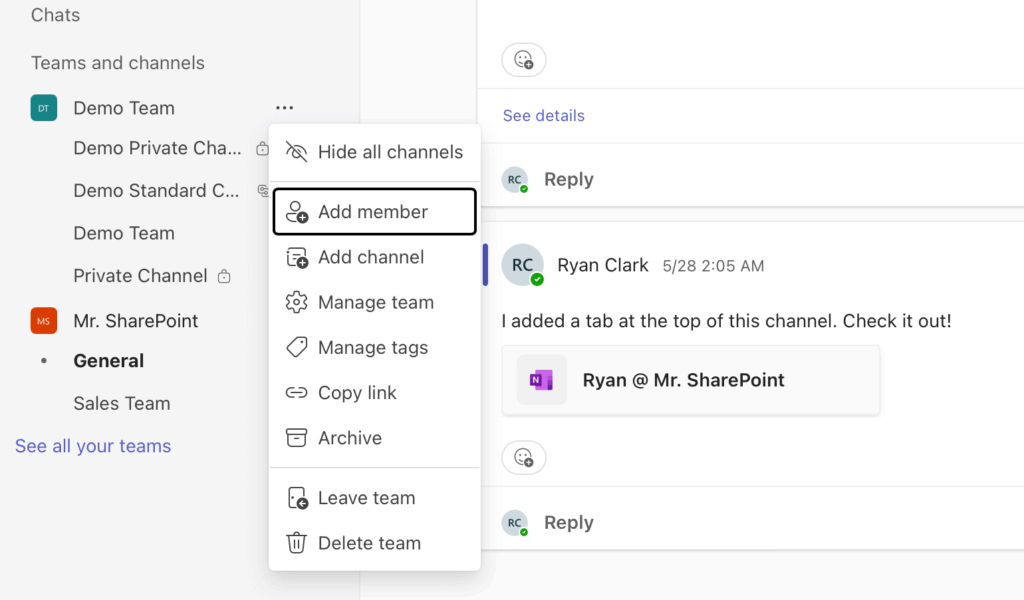Viewport: 1024px width, 600px height.
Task: Open the See all your teams link
Action: click(x=93, y=446)
